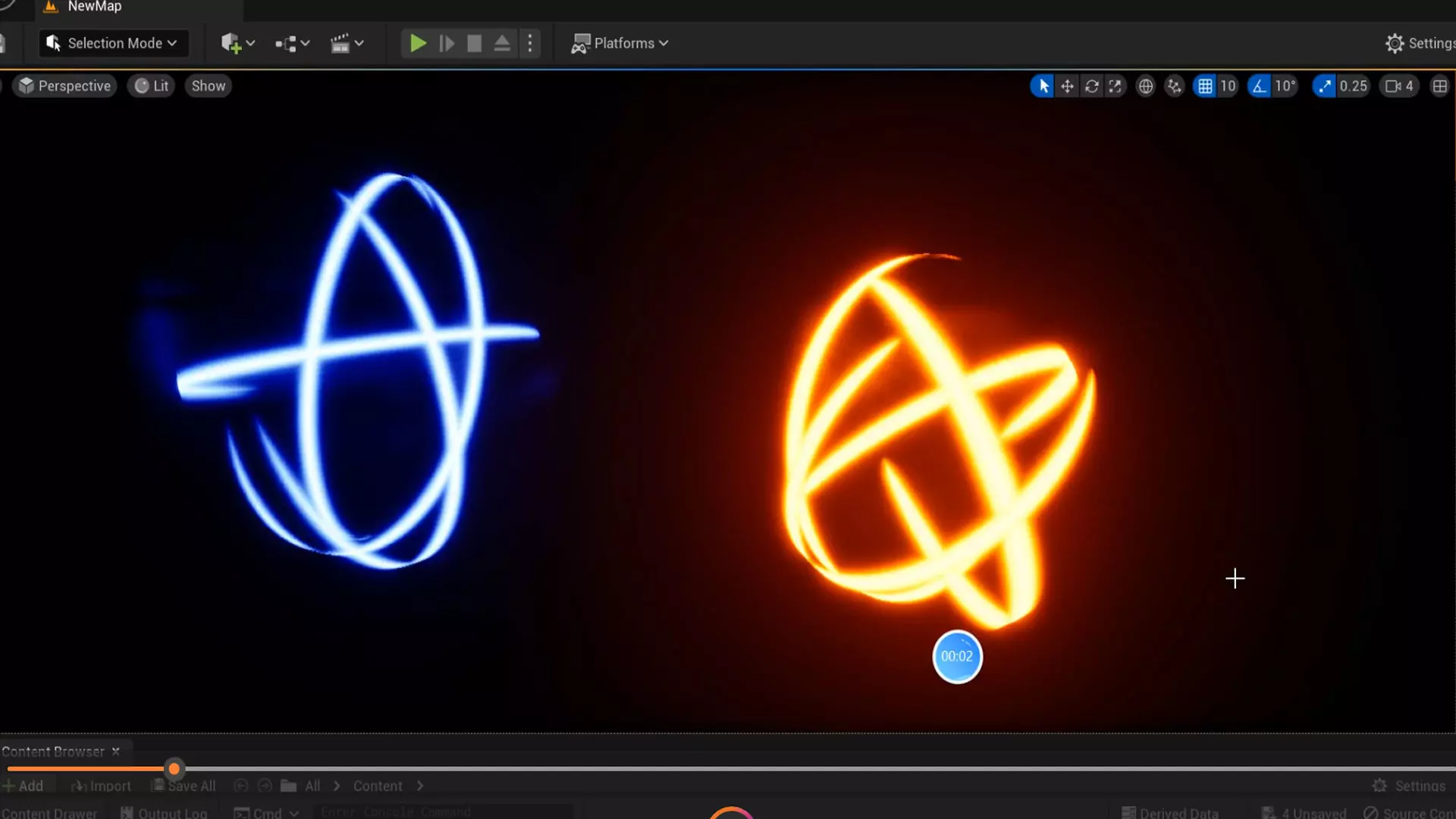Click the green Play button
The height and width of the screenshot is (819, 1456).
(417, 43)
